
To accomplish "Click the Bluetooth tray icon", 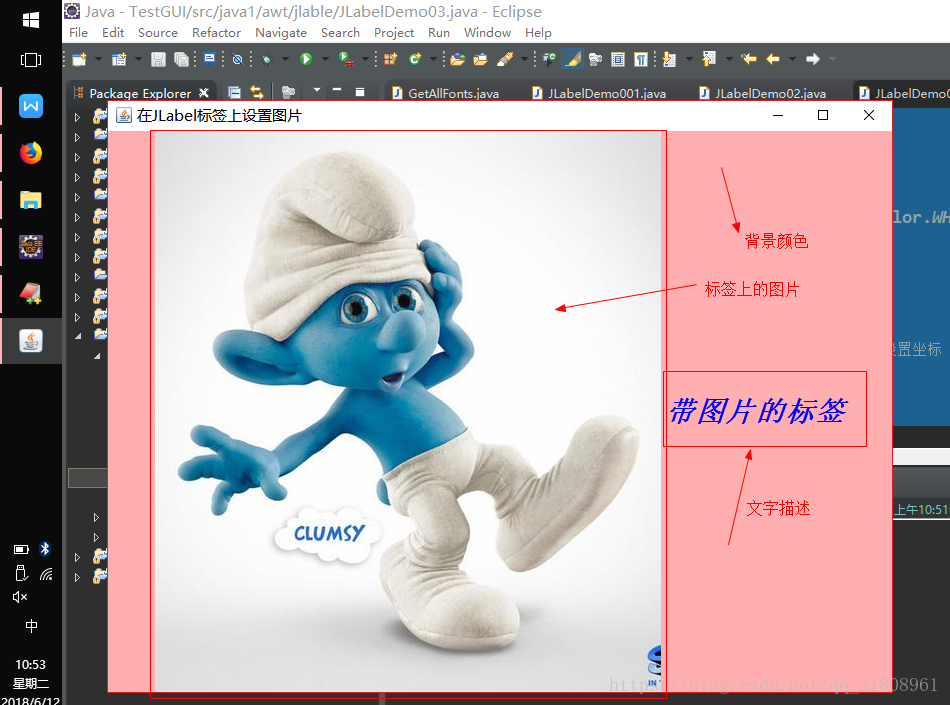I will coord(45,549).
